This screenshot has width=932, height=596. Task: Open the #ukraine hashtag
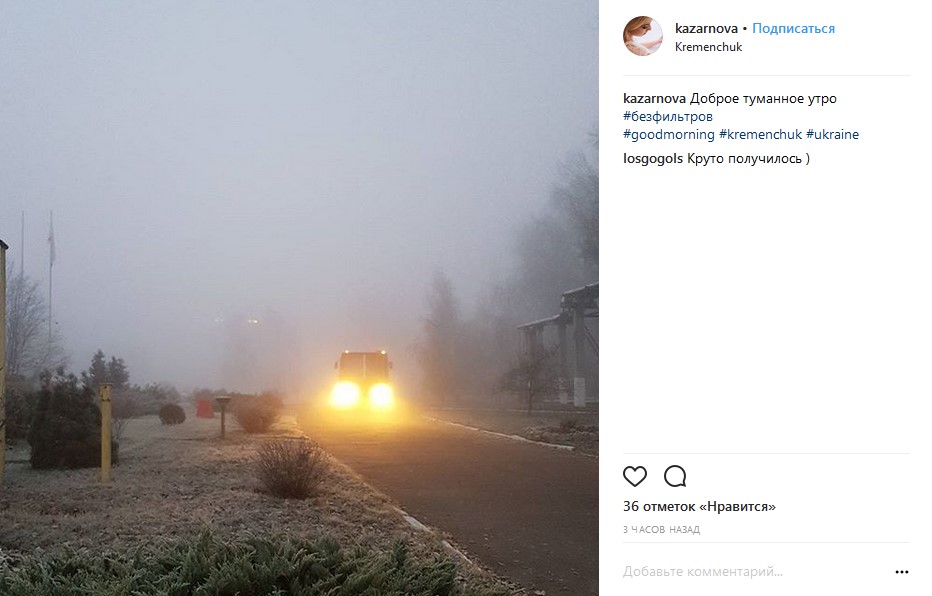pyautogui.click(x=832, y=135)
